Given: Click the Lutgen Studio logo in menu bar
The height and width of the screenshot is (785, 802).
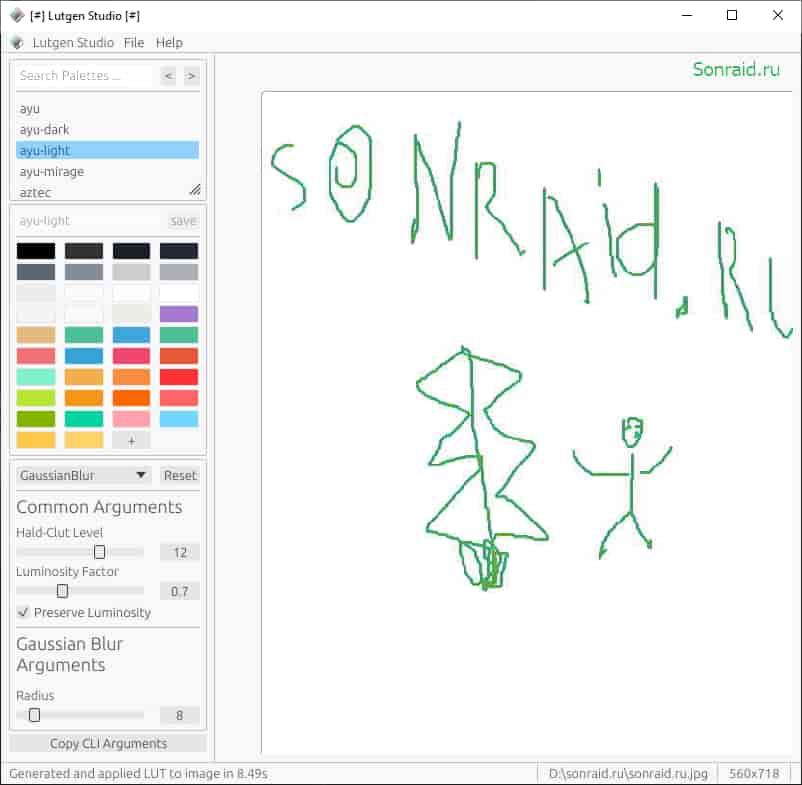Looking at the screenshot, I should (x=17, y=42).
